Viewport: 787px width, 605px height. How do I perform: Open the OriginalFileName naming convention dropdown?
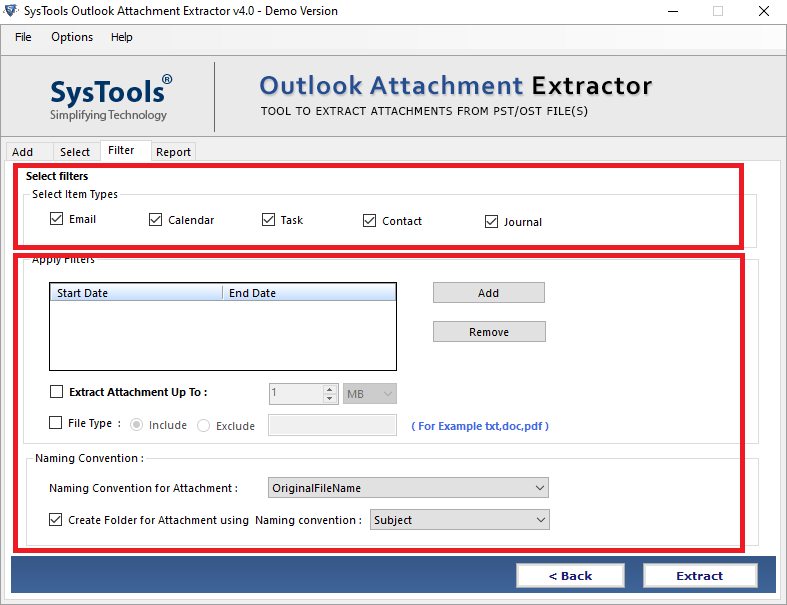[408, 488]
